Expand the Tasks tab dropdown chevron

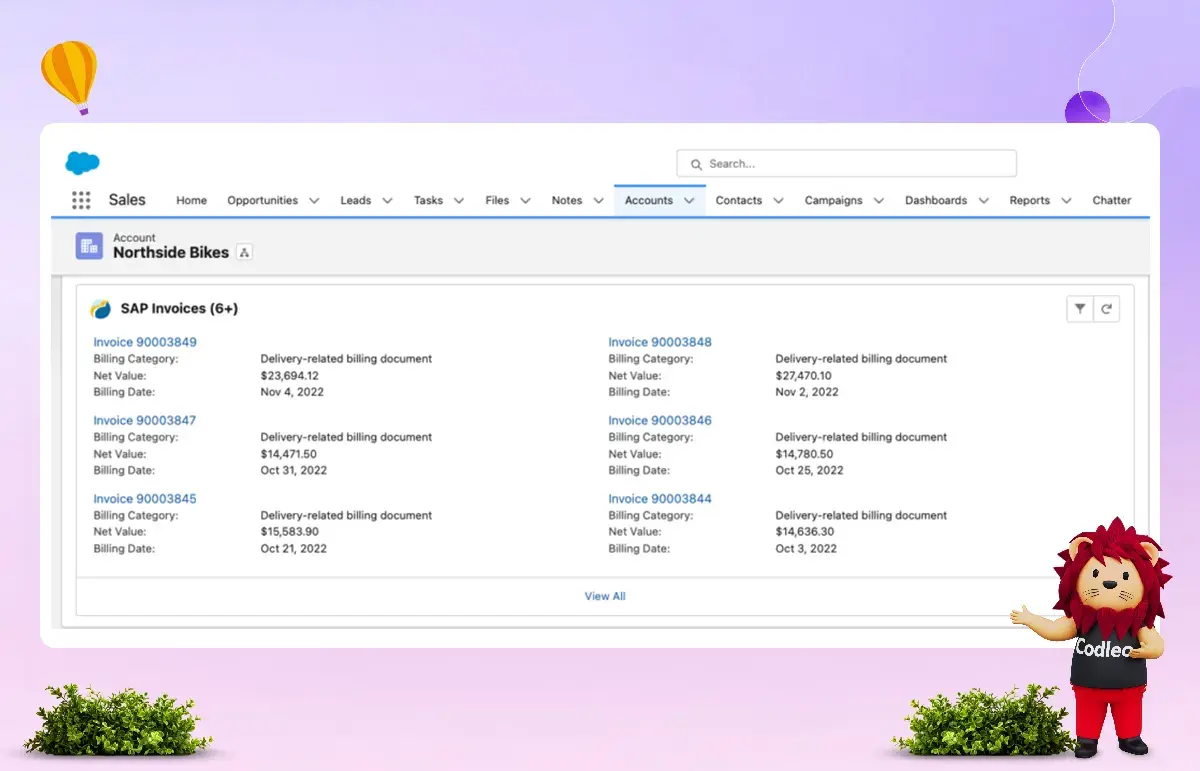tap(459, 201)
